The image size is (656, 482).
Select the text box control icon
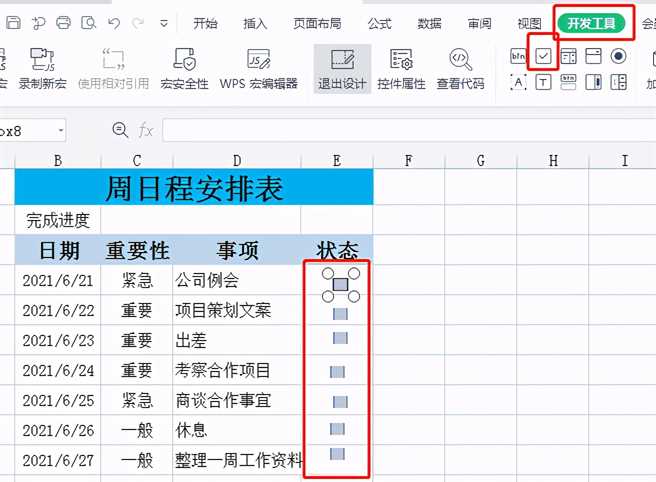point(543,82)
